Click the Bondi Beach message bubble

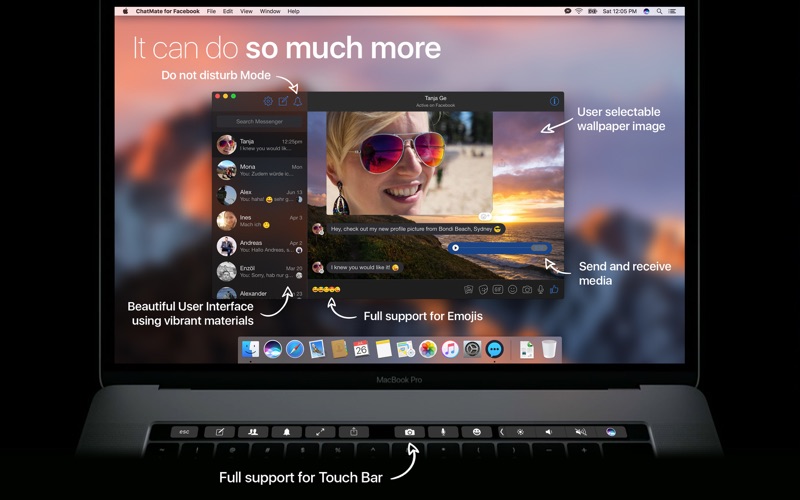[x=416, y=229]
